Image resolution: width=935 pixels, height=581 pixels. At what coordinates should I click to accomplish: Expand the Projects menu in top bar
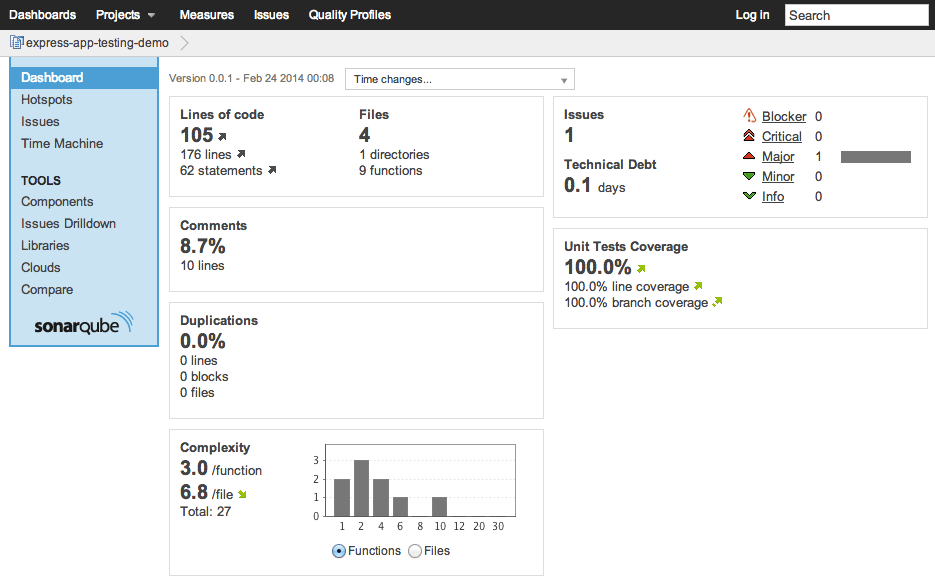click(x=125, y=15)
